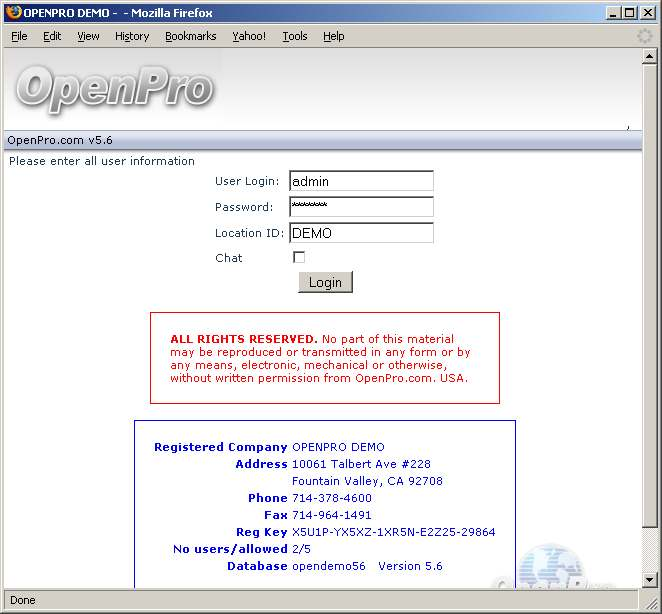The image size is (662, 614).
Task: Click the scrollbar up arrow
Action: click(x=649, y=57)
